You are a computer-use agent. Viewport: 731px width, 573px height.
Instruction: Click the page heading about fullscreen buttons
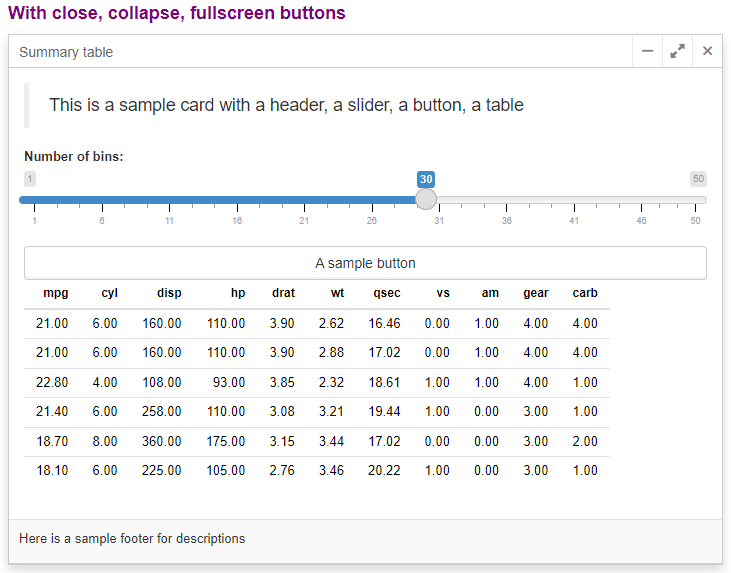[177, 13]
